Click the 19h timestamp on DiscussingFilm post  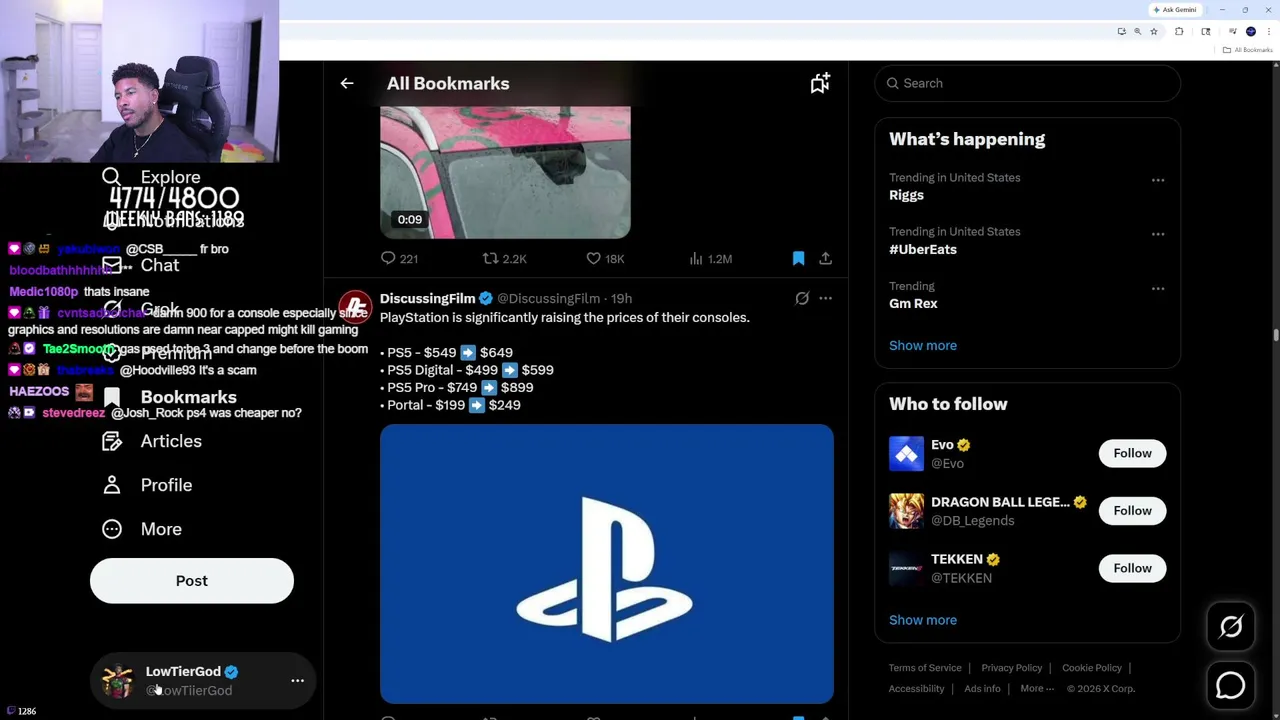pyautogui.click(x=621, y=298)
